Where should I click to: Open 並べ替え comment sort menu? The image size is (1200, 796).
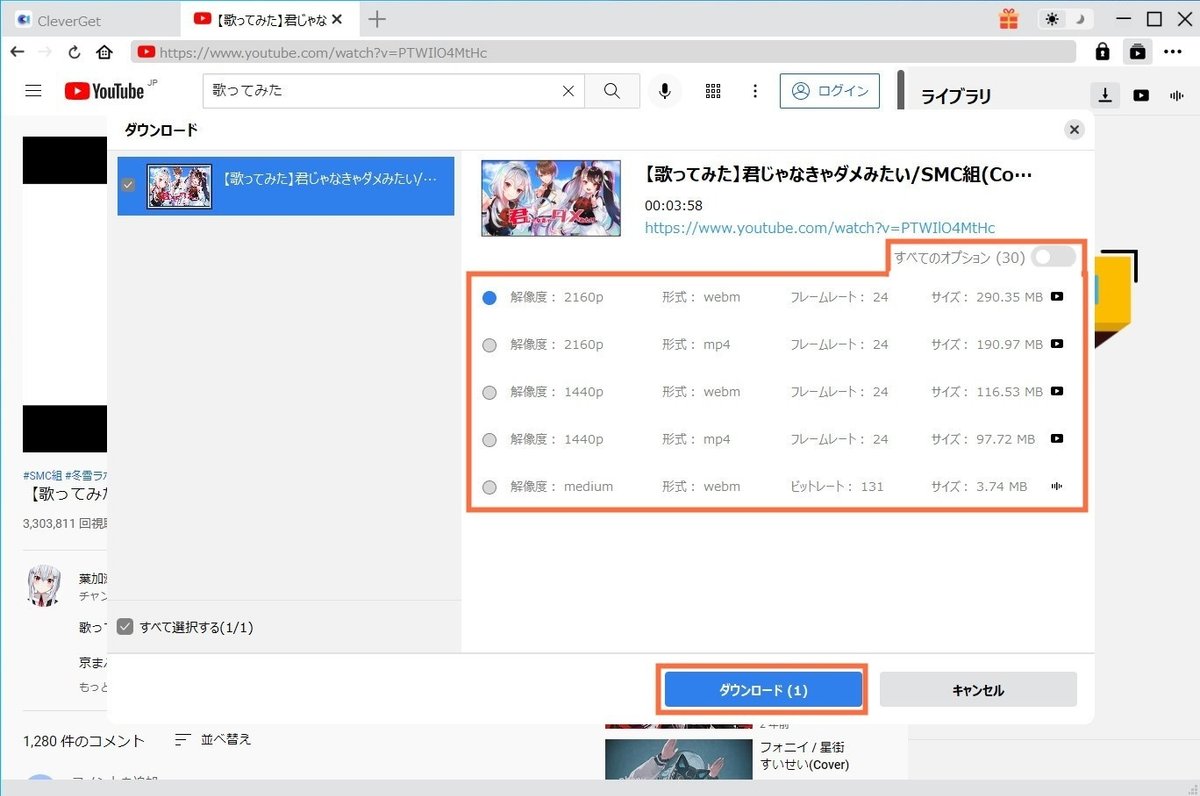coord(213,740)
